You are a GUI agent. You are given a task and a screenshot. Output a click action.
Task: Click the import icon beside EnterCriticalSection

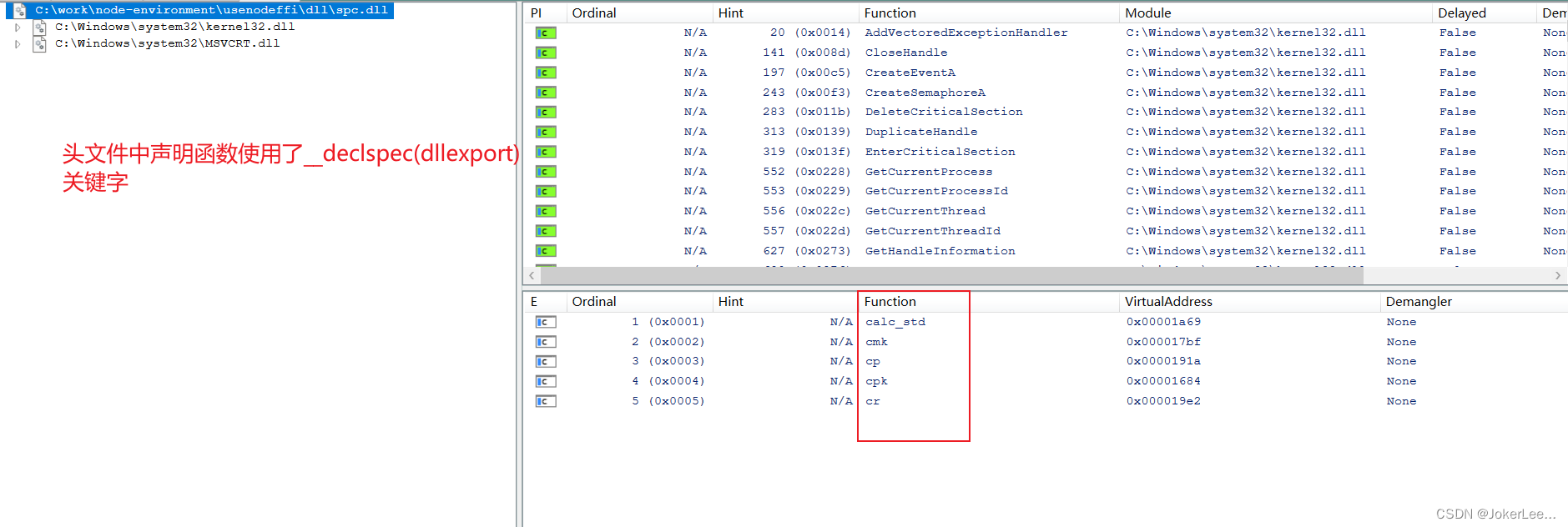pyautogui.click(x=546, y=153)
